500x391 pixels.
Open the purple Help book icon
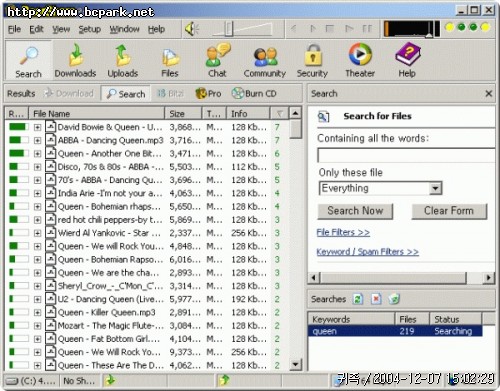coord(407,55)
